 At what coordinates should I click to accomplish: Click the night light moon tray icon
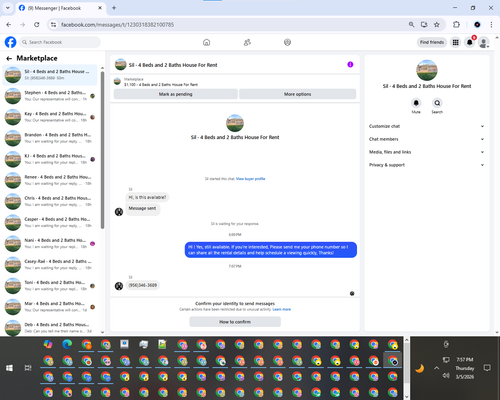pos(420,368)
